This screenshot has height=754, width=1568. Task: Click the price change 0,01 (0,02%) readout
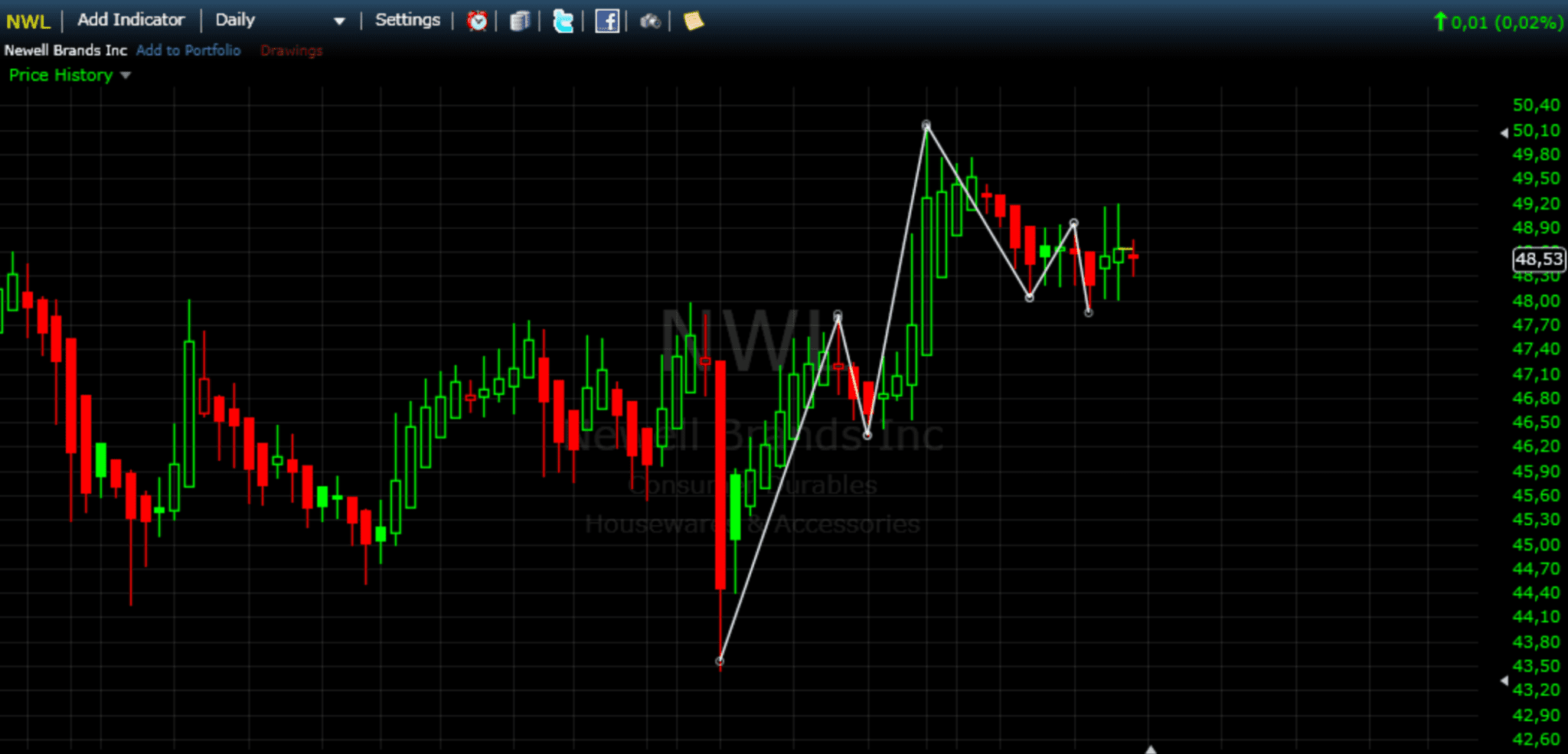point(1499,22)
